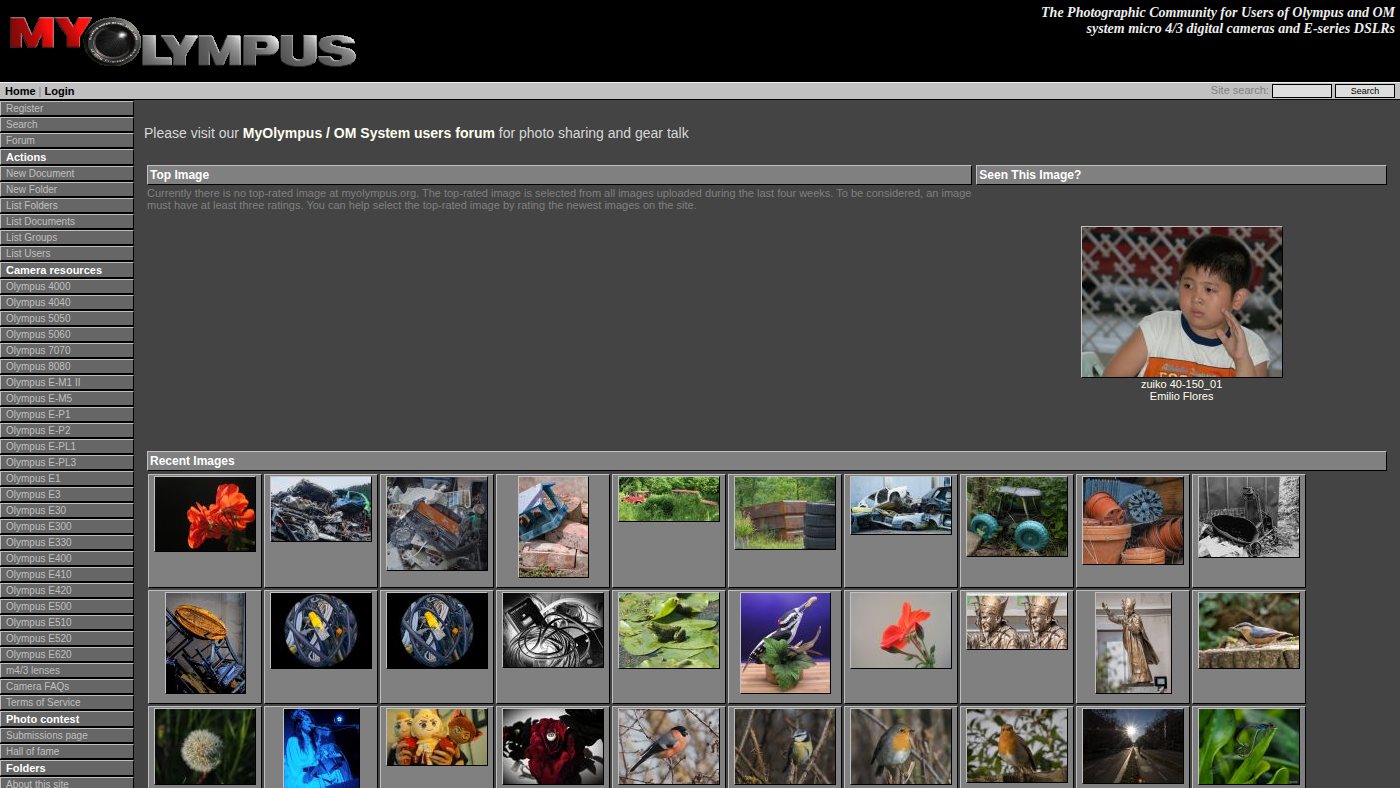Open the Hall of fame link
The height and width of the screenshot is (788, 1400).
67,751
